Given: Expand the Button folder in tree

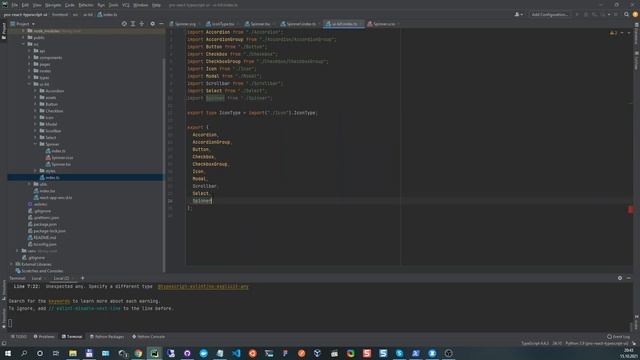Looking at the screenshot, I should point(36,104).
